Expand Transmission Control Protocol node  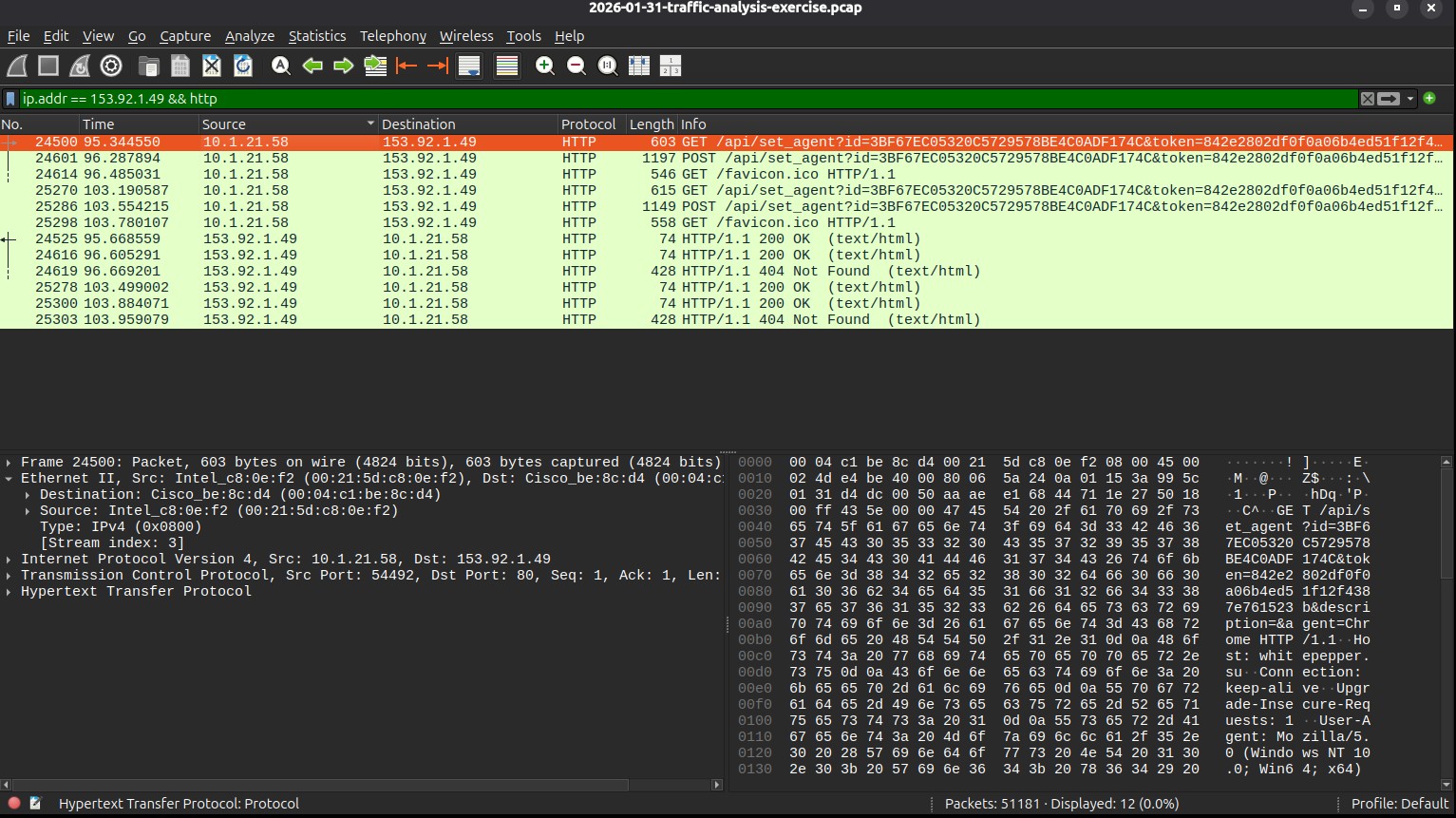pos(9,576)
